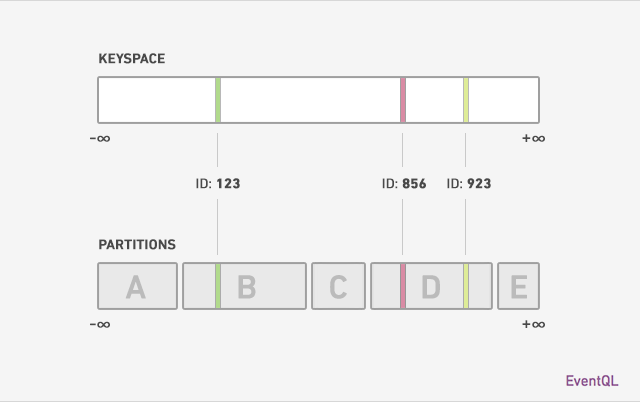Click the PARTITIONS heading
This screenshot has height=402, width=640.
point(137,245)
